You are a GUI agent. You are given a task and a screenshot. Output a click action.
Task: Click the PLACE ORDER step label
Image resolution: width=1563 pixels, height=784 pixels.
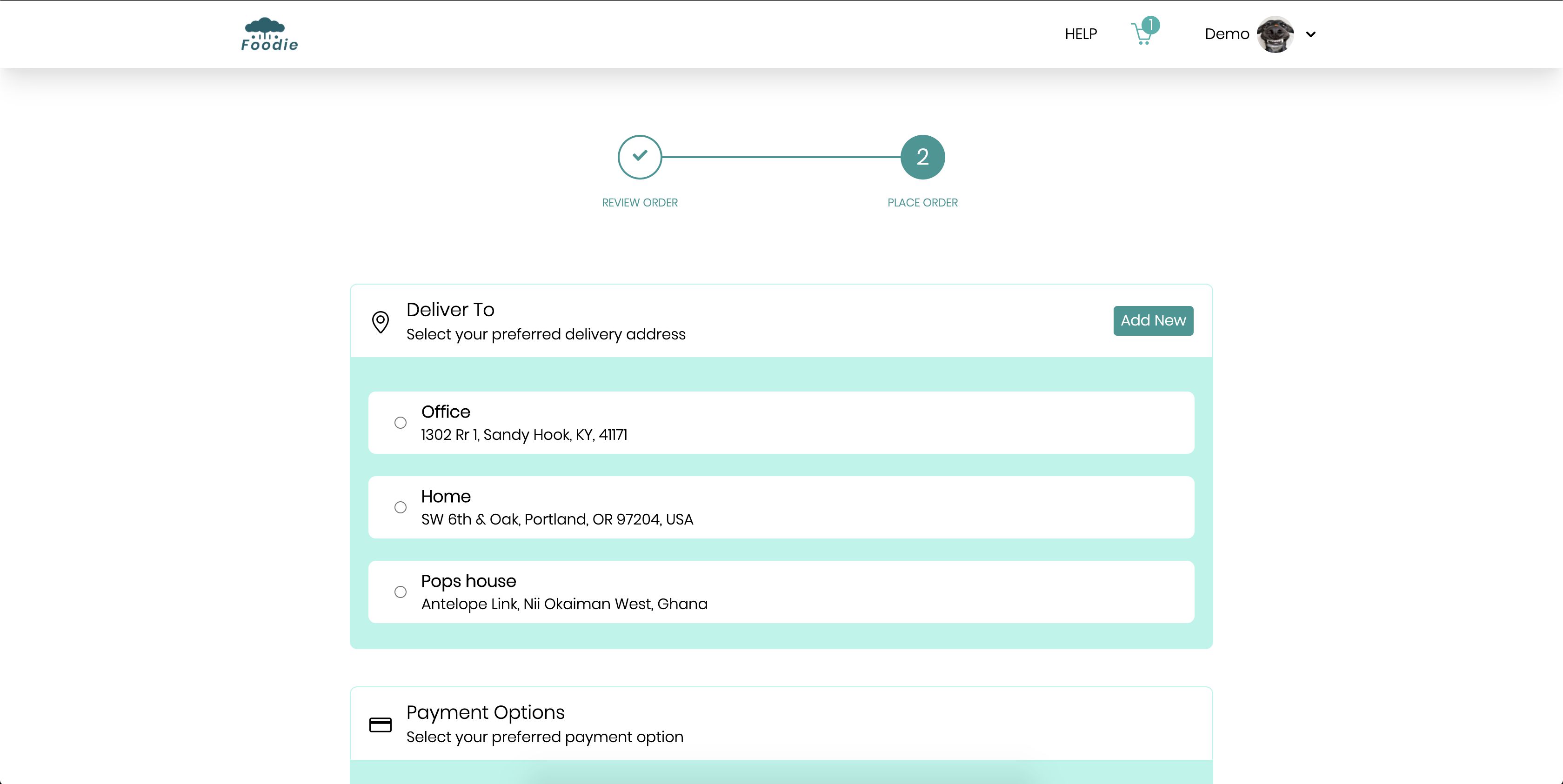[922, 203]
